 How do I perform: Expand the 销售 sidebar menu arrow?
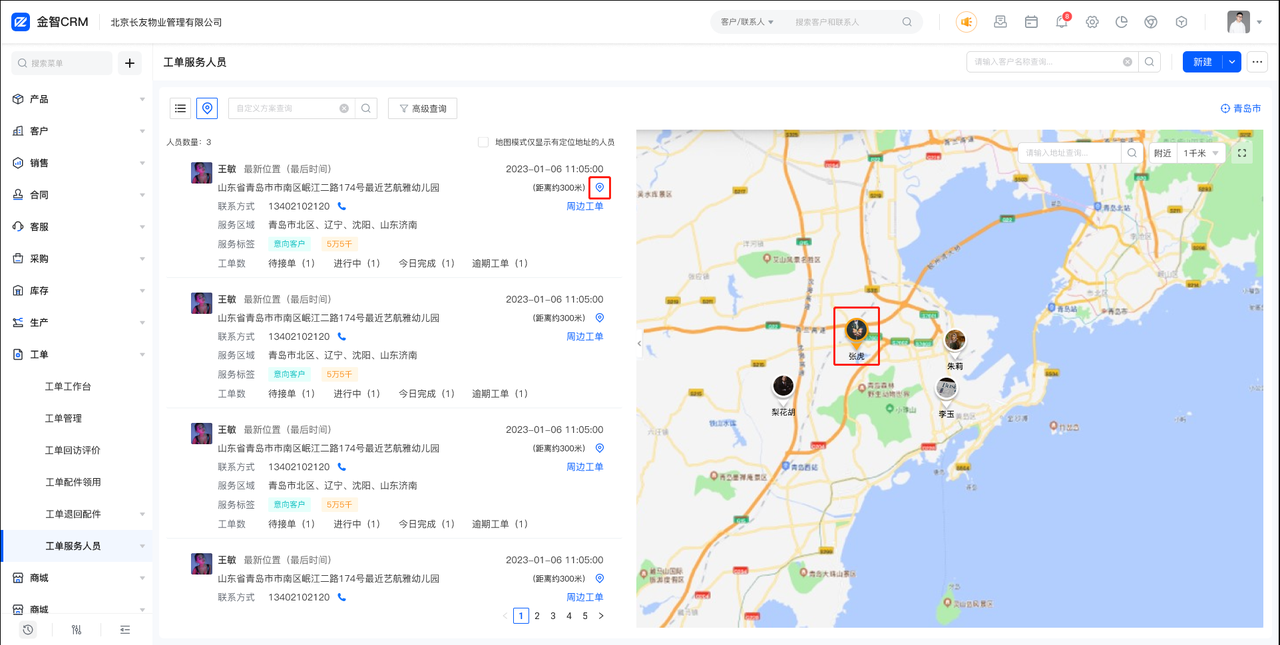pyautogui.click(x=142, y=163)
